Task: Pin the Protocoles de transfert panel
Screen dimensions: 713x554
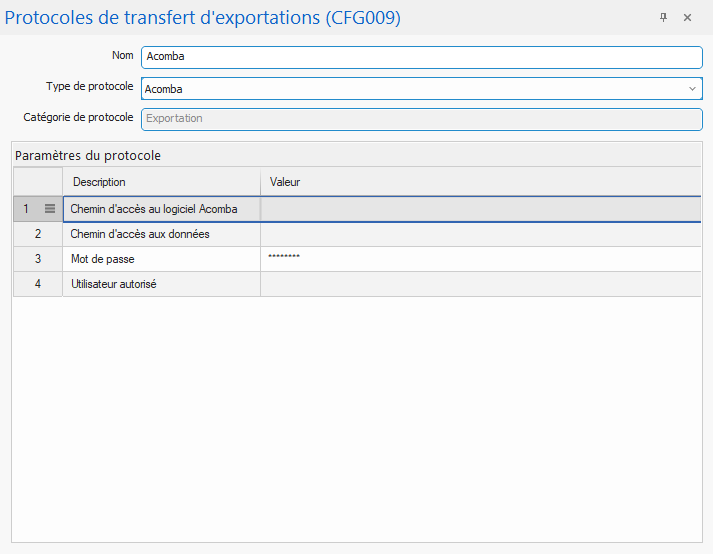Action: pos(663,18)
